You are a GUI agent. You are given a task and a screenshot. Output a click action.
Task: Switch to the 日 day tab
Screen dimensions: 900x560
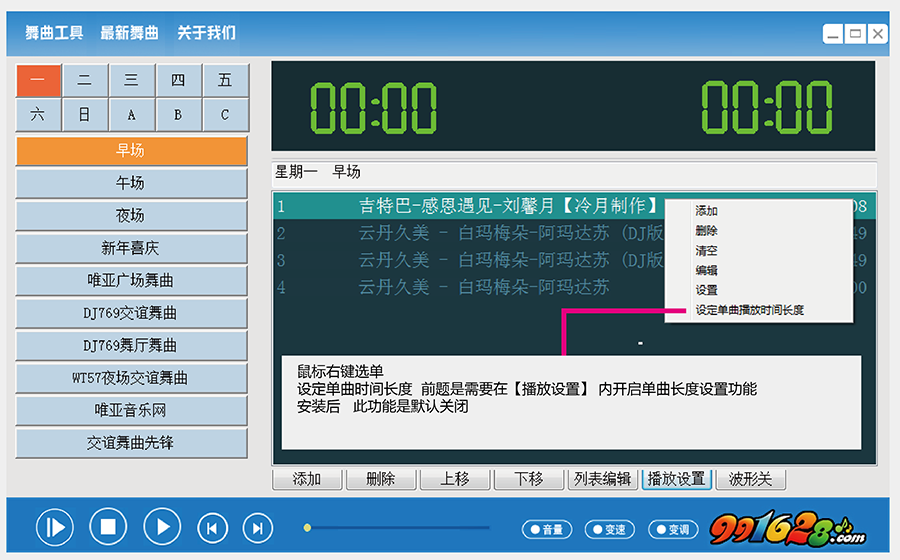(x=85, y=115)
